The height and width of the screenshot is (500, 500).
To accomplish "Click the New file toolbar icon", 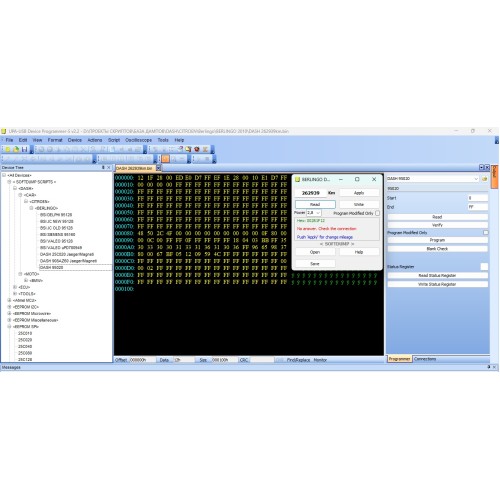I will coord(7,149).
